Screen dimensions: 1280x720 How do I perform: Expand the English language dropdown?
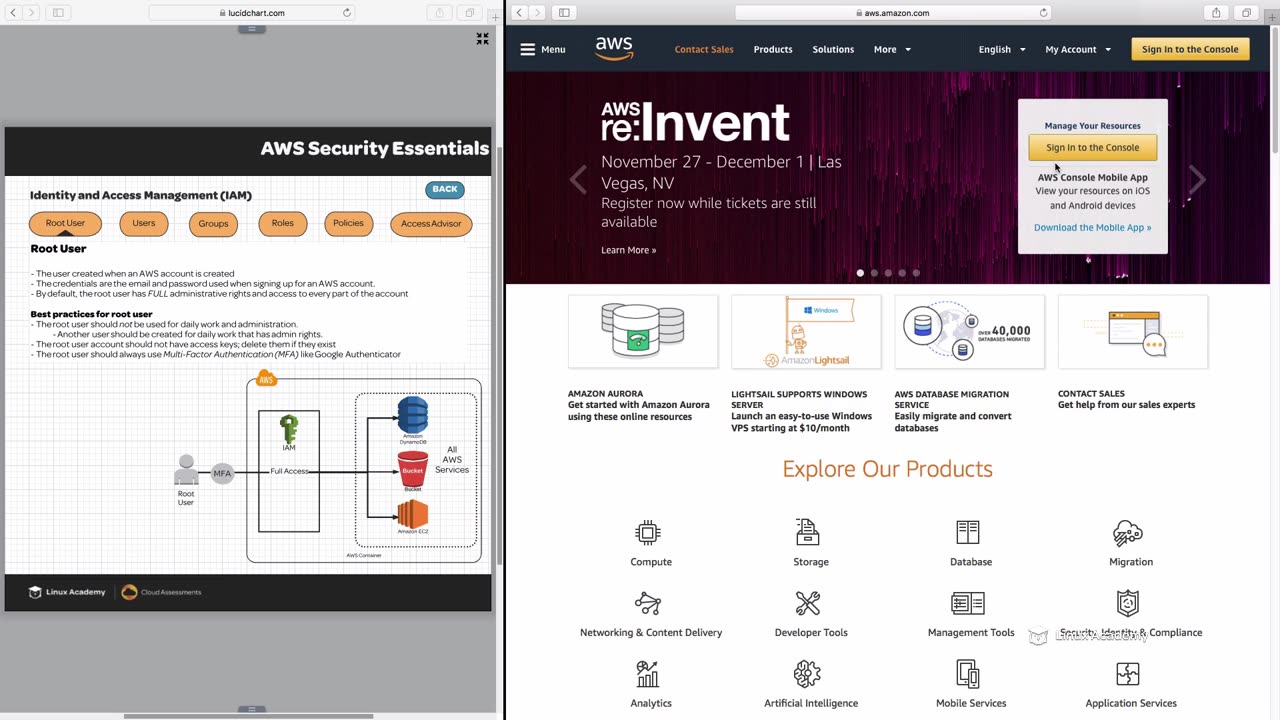[1001, 49]
